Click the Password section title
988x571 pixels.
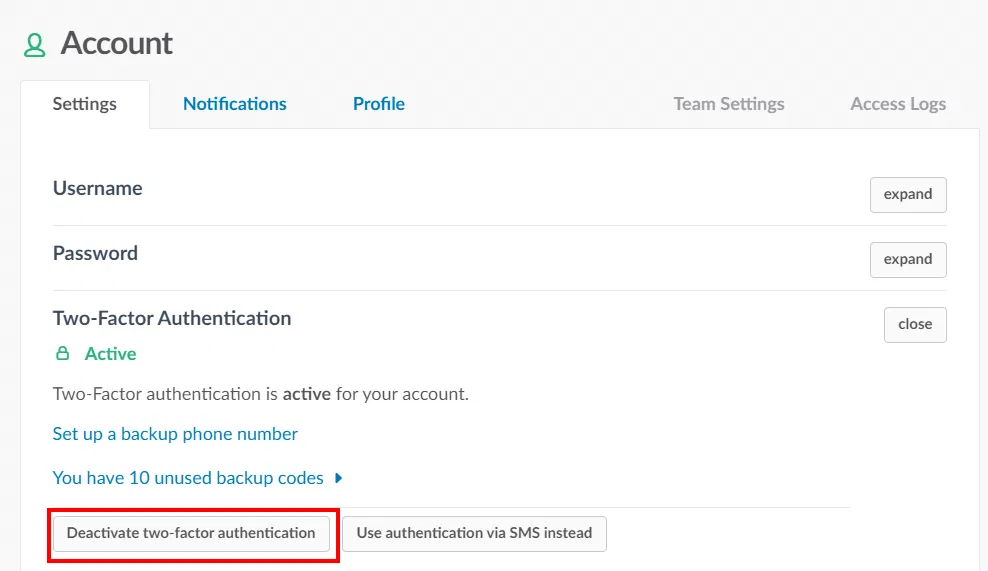(95, 253)
